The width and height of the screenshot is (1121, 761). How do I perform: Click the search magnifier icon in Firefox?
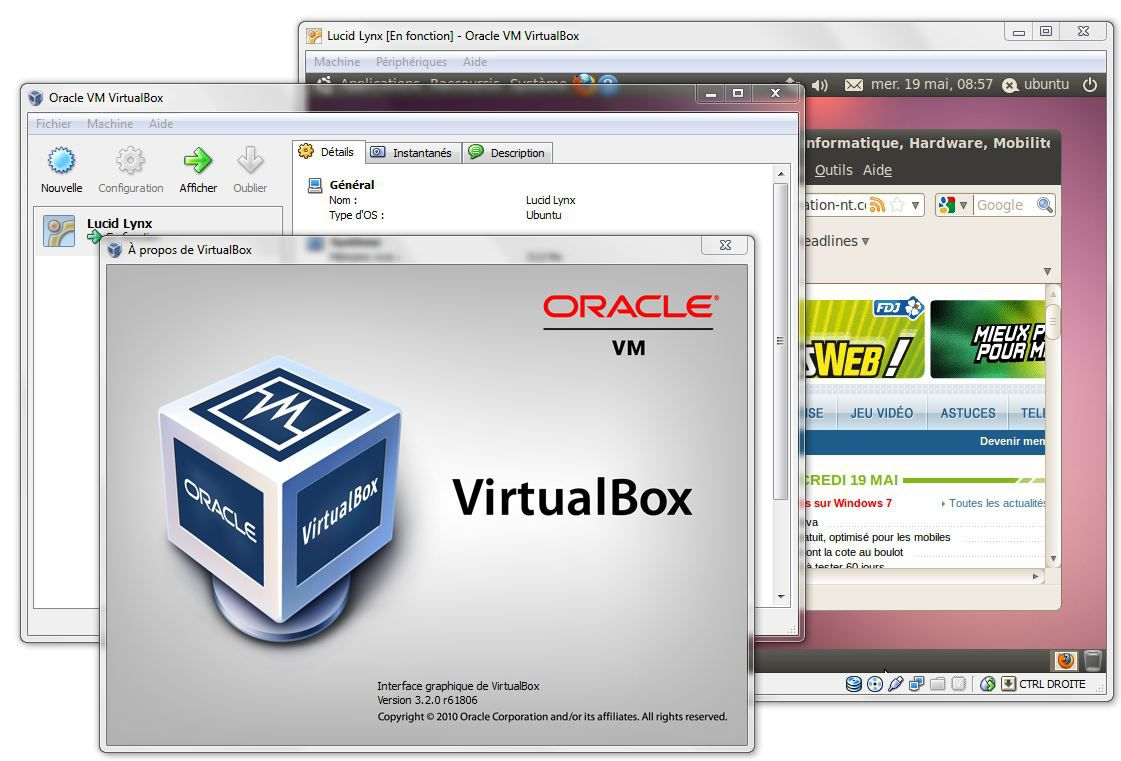tap(1045, 205)
